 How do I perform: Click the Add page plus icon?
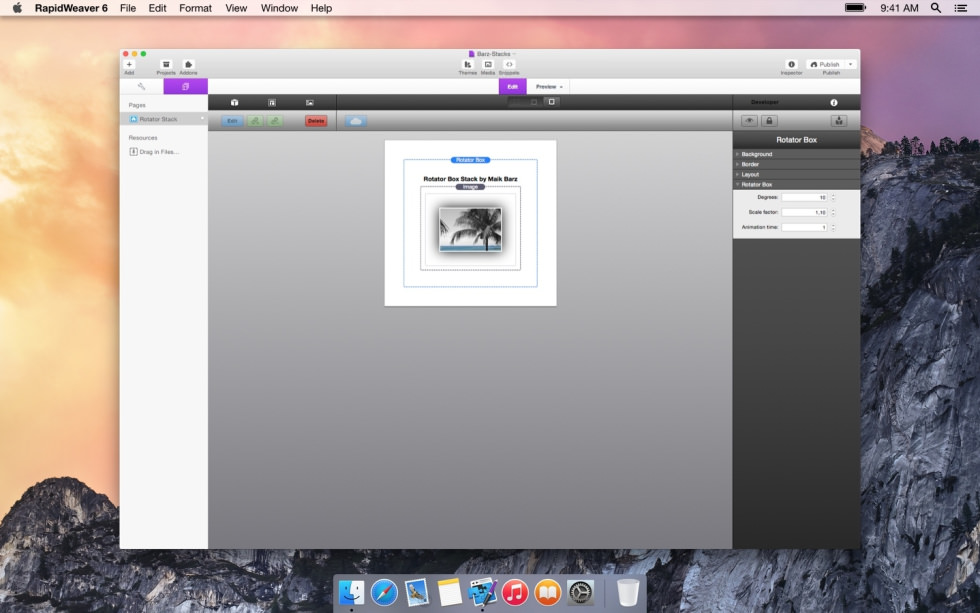point(129,64)
